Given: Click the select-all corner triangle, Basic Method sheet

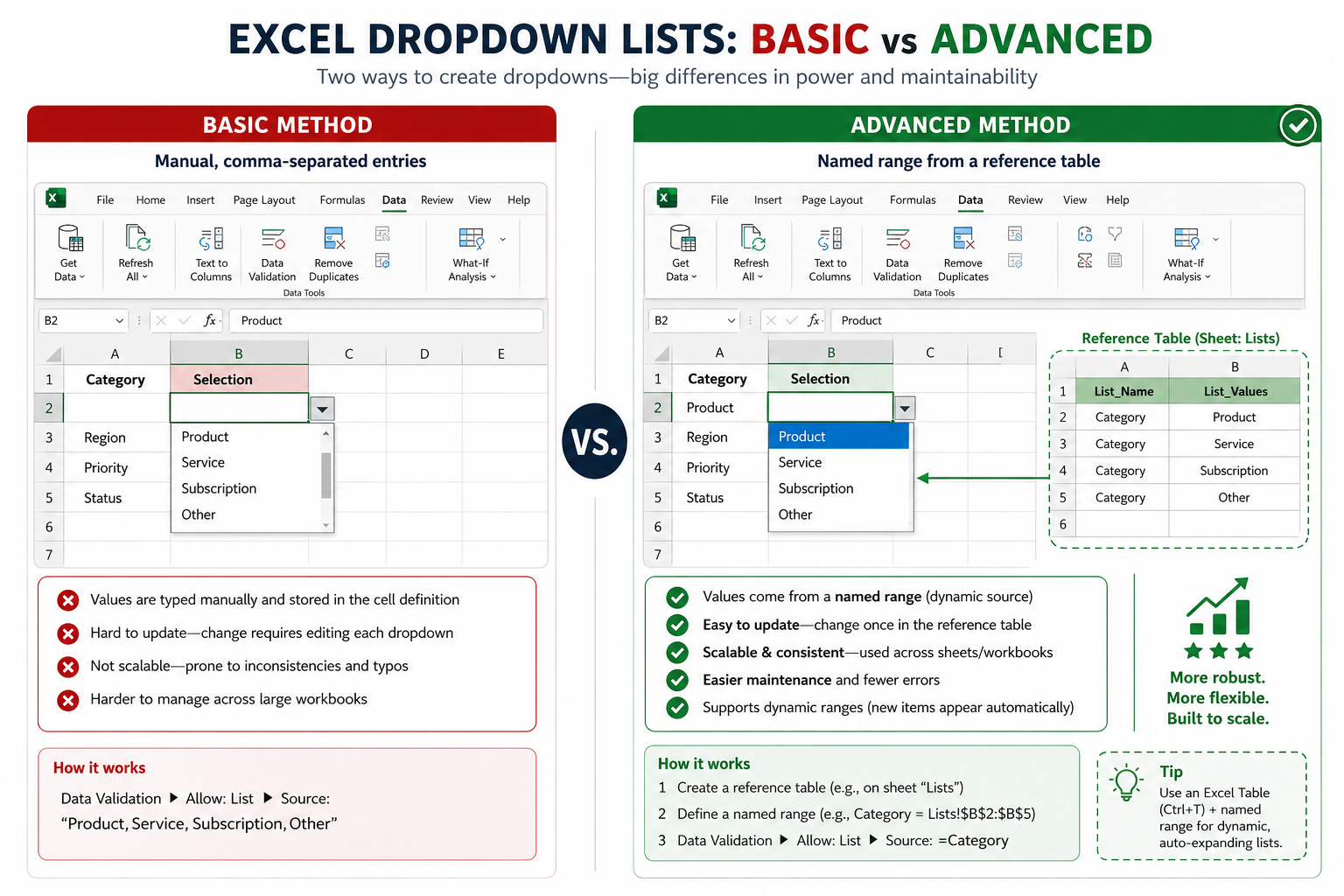Looking at the screenshot, I should click(x=54, y=354).
